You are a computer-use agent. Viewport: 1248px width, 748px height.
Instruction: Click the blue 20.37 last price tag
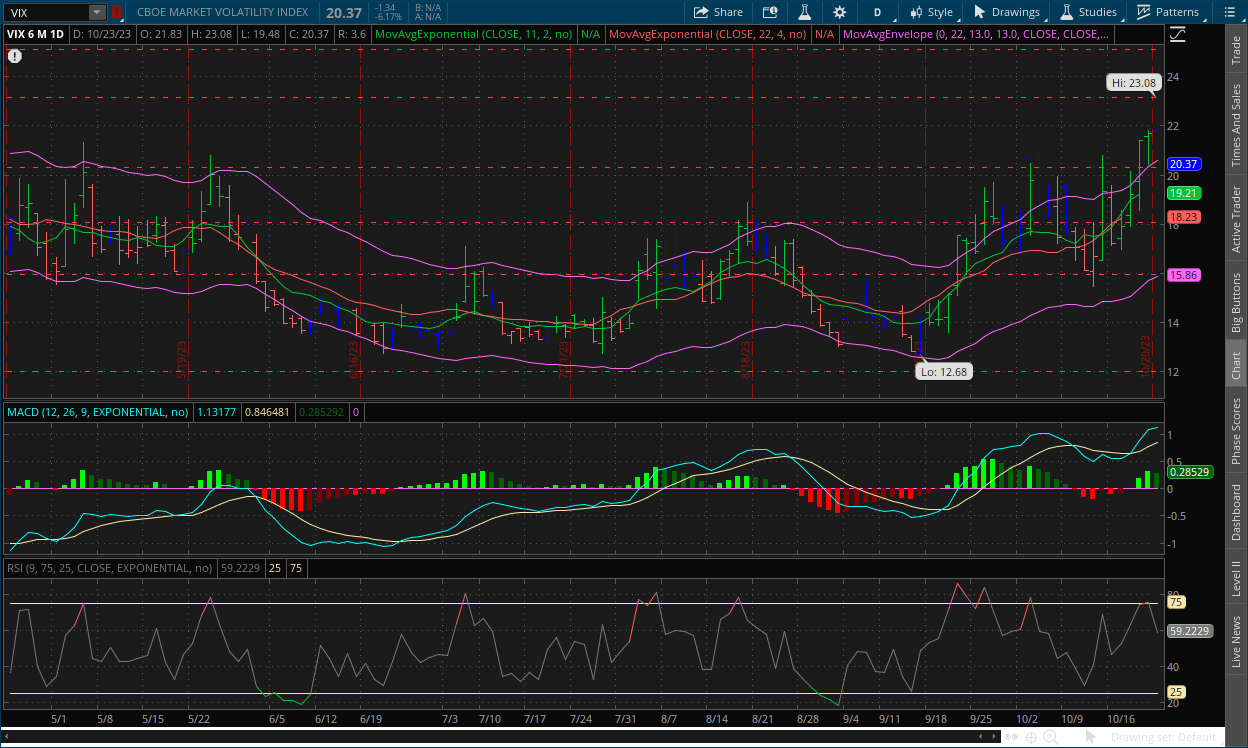[x=1184, y=164]
